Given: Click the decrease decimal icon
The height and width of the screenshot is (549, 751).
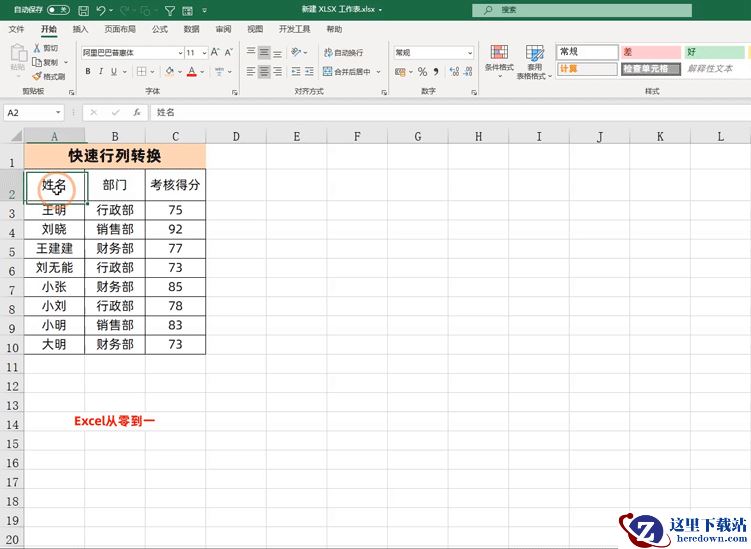Looking at the screenshot, I should click(x=468, y=72).
